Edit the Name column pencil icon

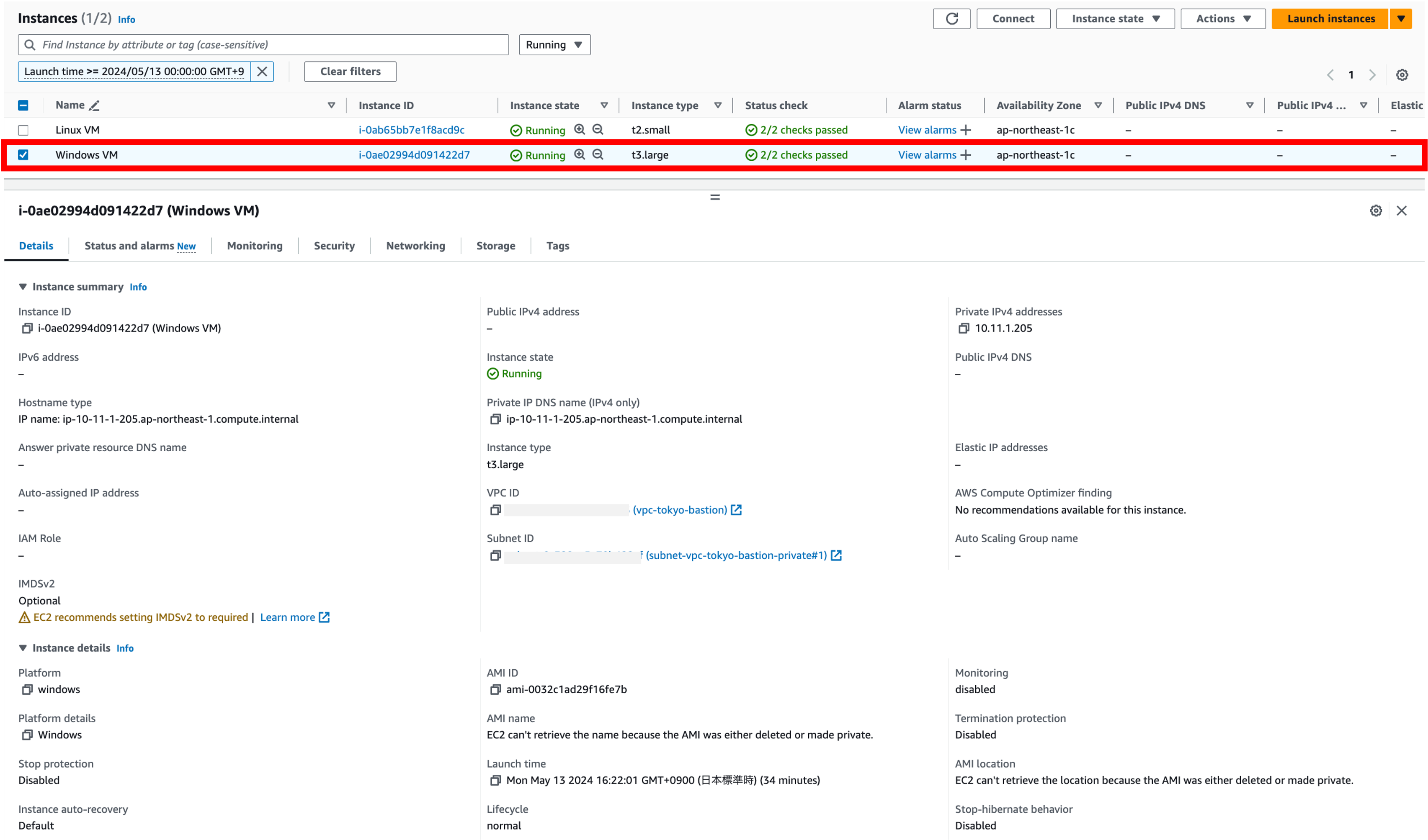[95, 105]
